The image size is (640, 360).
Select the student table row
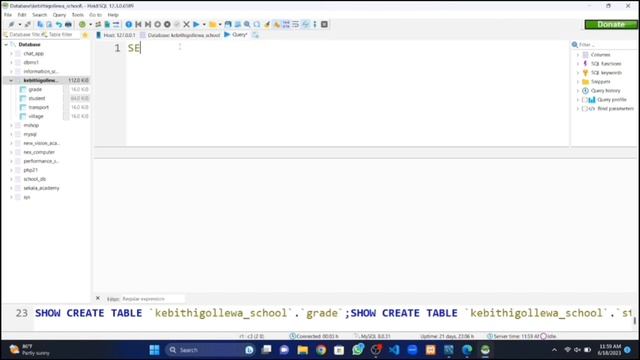tap(54, 98)
